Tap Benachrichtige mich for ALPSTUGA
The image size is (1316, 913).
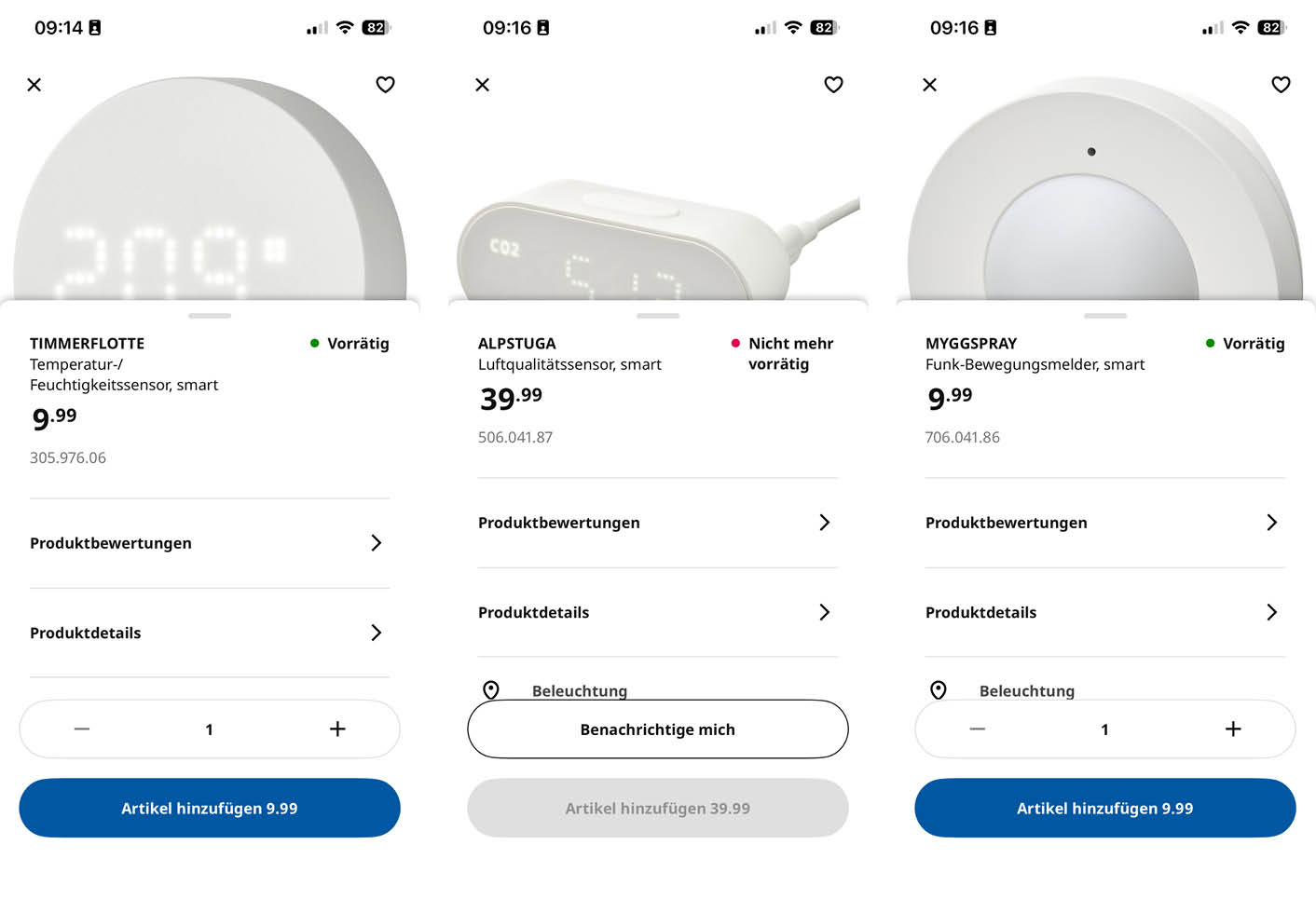[x=657, y=729]
